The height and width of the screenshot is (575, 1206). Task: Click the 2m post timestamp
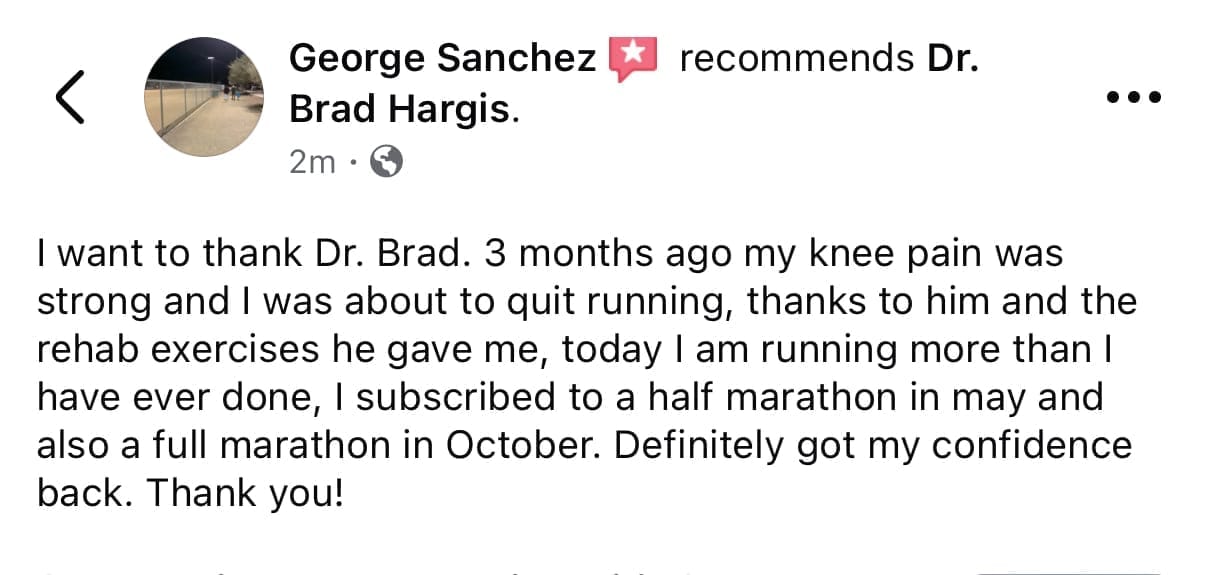[x=312, y=162]
